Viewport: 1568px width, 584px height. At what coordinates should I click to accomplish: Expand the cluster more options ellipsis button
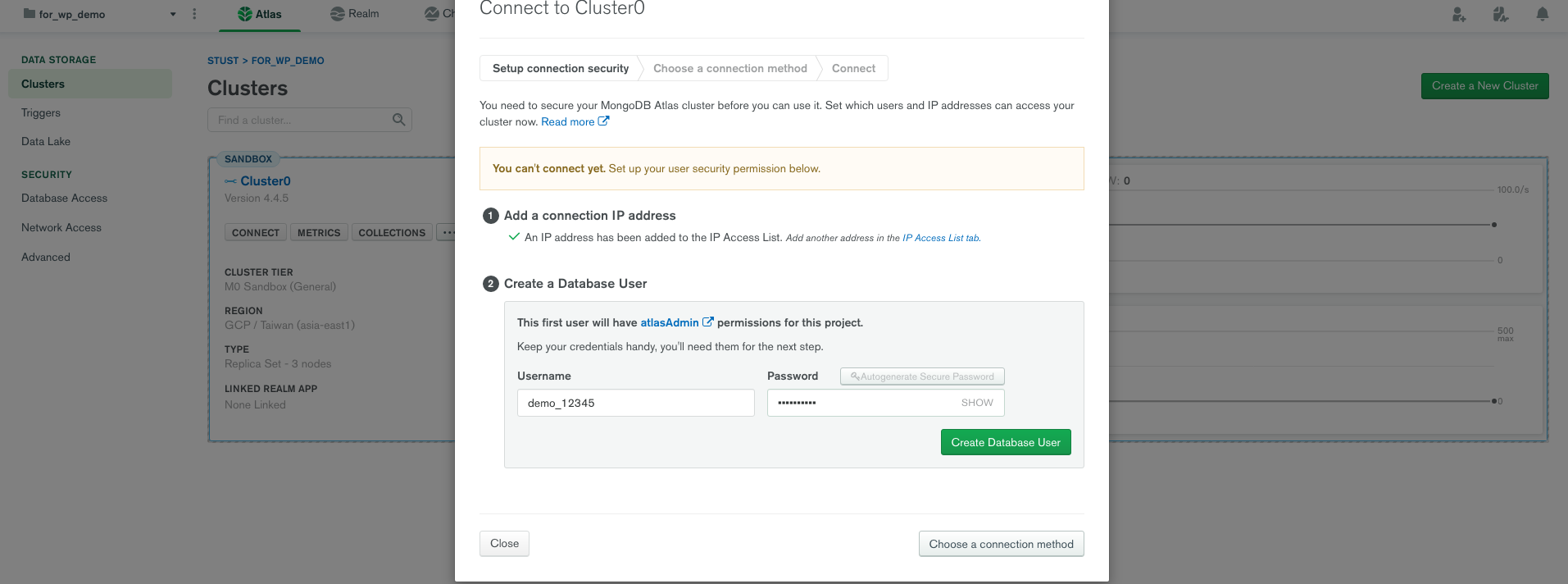pos(447,233)
